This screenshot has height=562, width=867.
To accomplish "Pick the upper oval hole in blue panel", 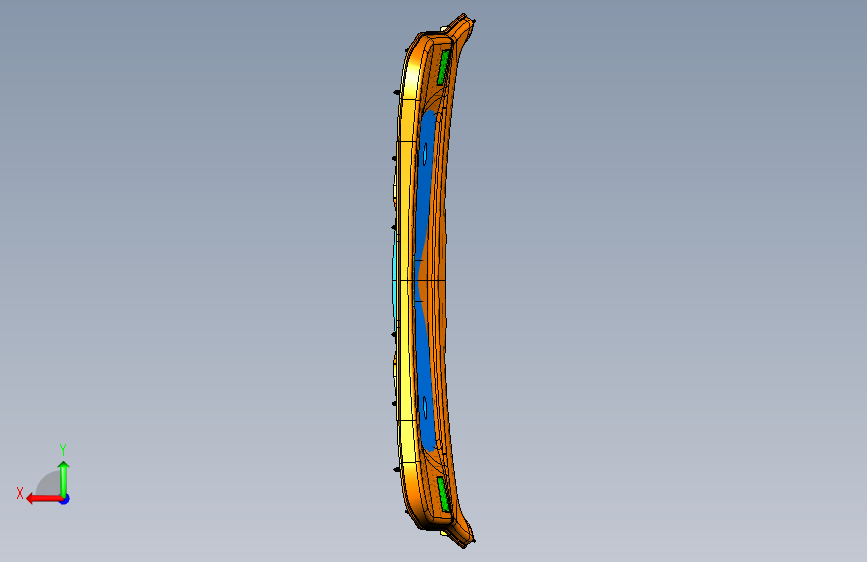I will (425, 154).
